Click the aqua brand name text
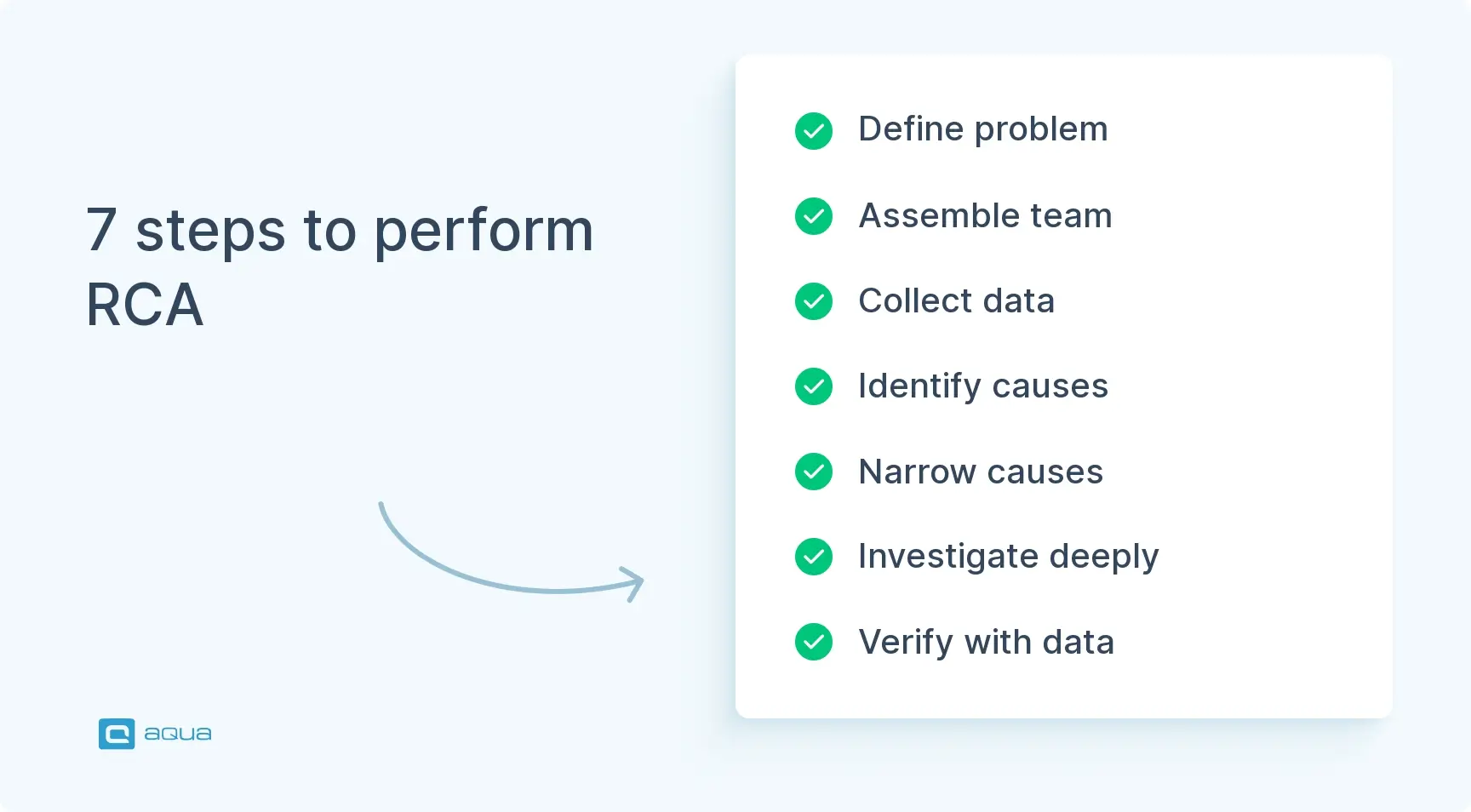 (x=177, y=734)
